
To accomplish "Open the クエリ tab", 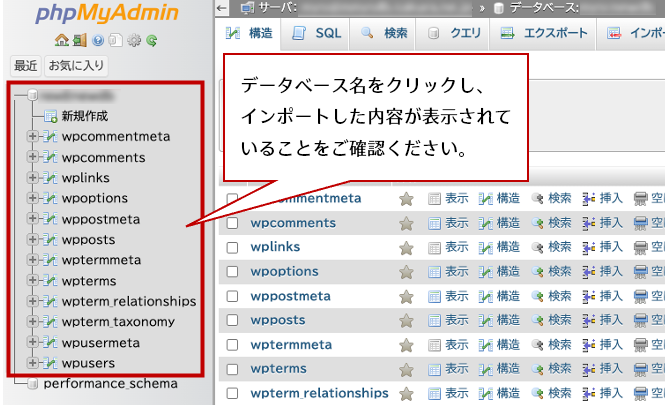I will click(454, 33).
